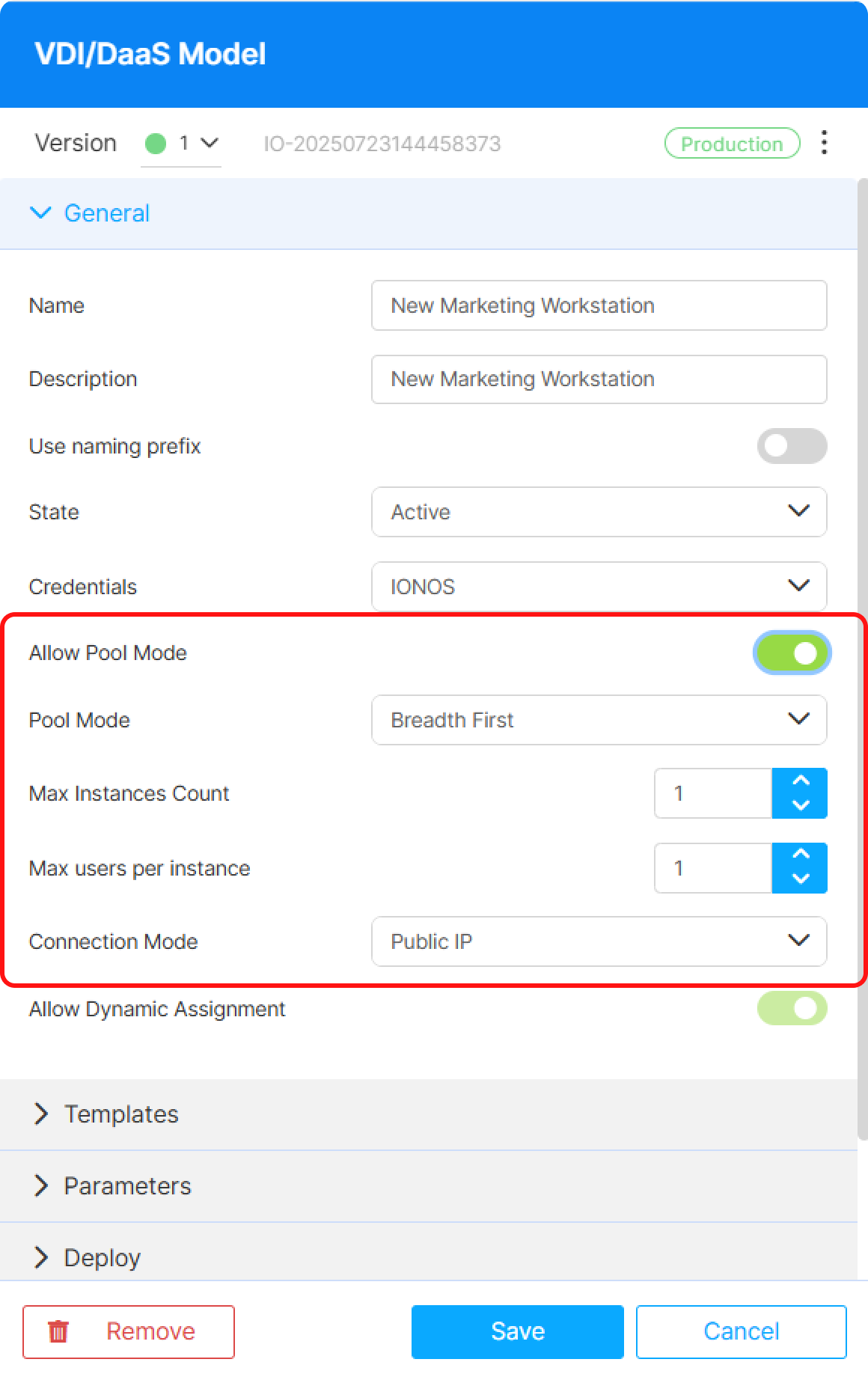This screenshot has height=1377, width=868.
Task: Decrease Max users per instance value
Action: pos(800,880)
